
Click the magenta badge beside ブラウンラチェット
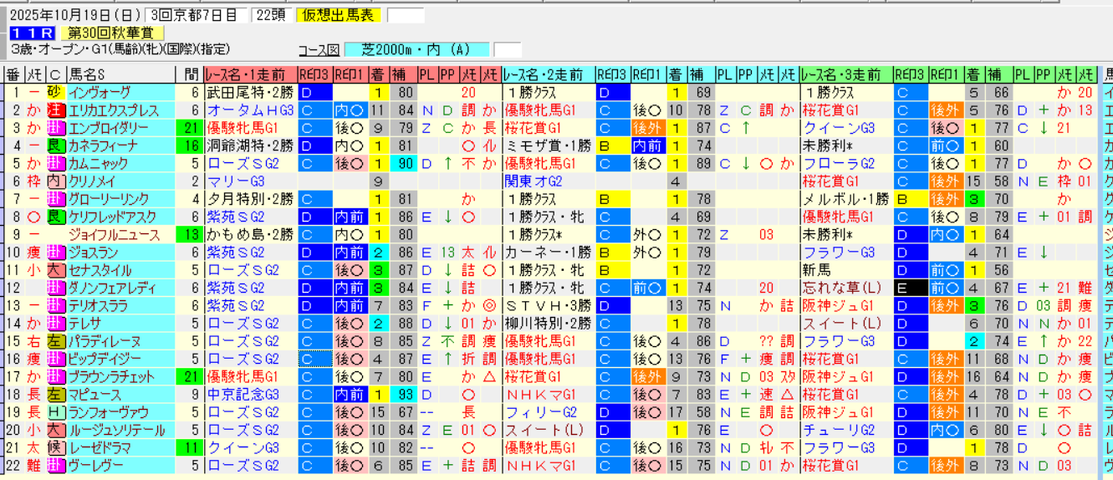tap(55, 376)
